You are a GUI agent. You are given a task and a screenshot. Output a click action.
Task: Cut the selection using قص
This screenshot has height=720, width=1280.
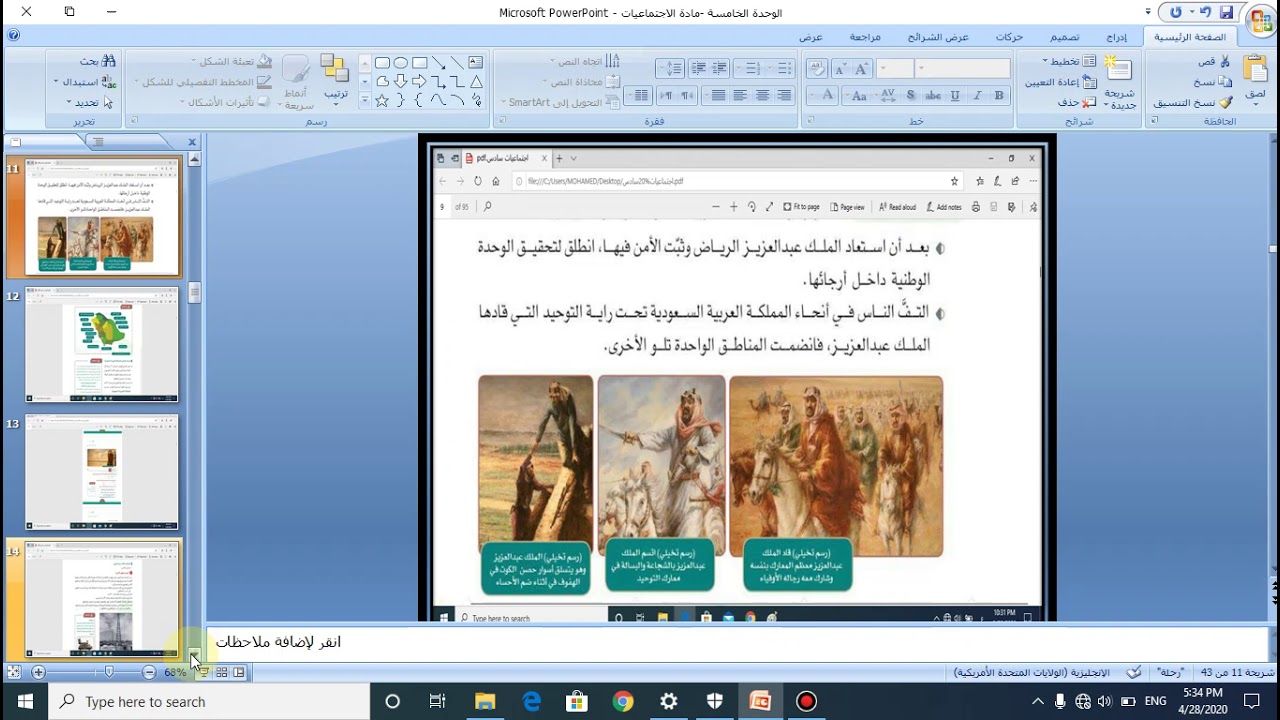coord(1216,62)
